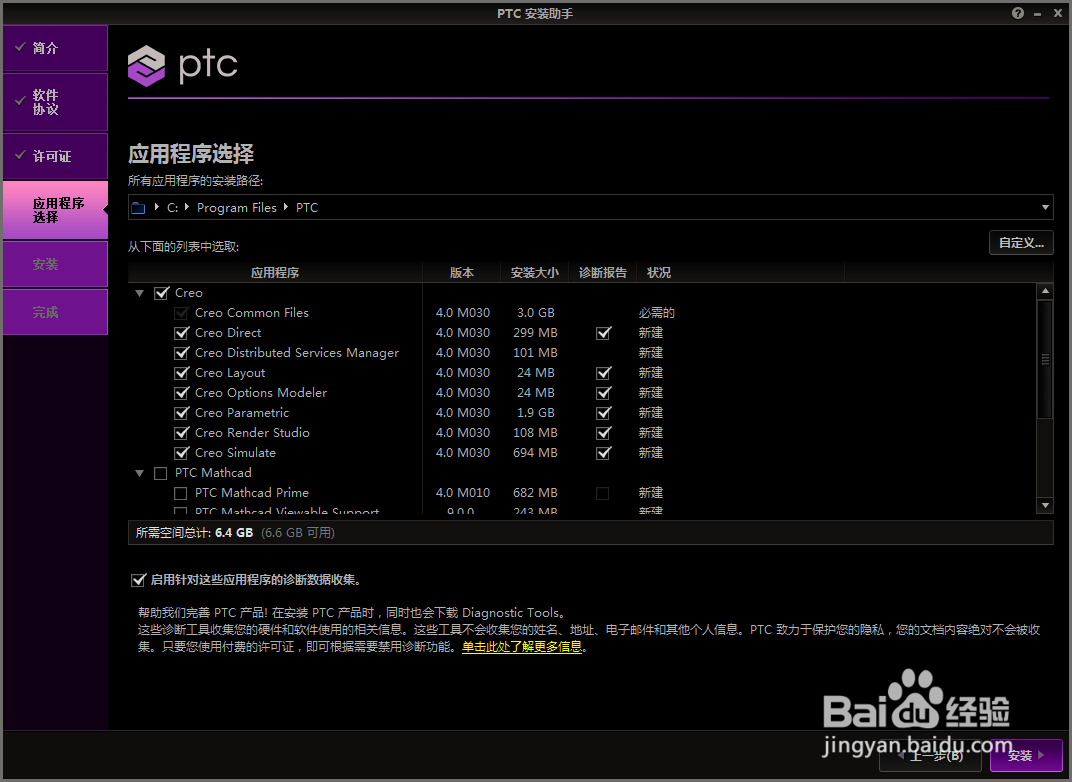The height and width of the screenshot is (782, 1072).
Task: Select 应用程序选择 step in sidebar
Action: pyautogui.click(x=55, y=210)
